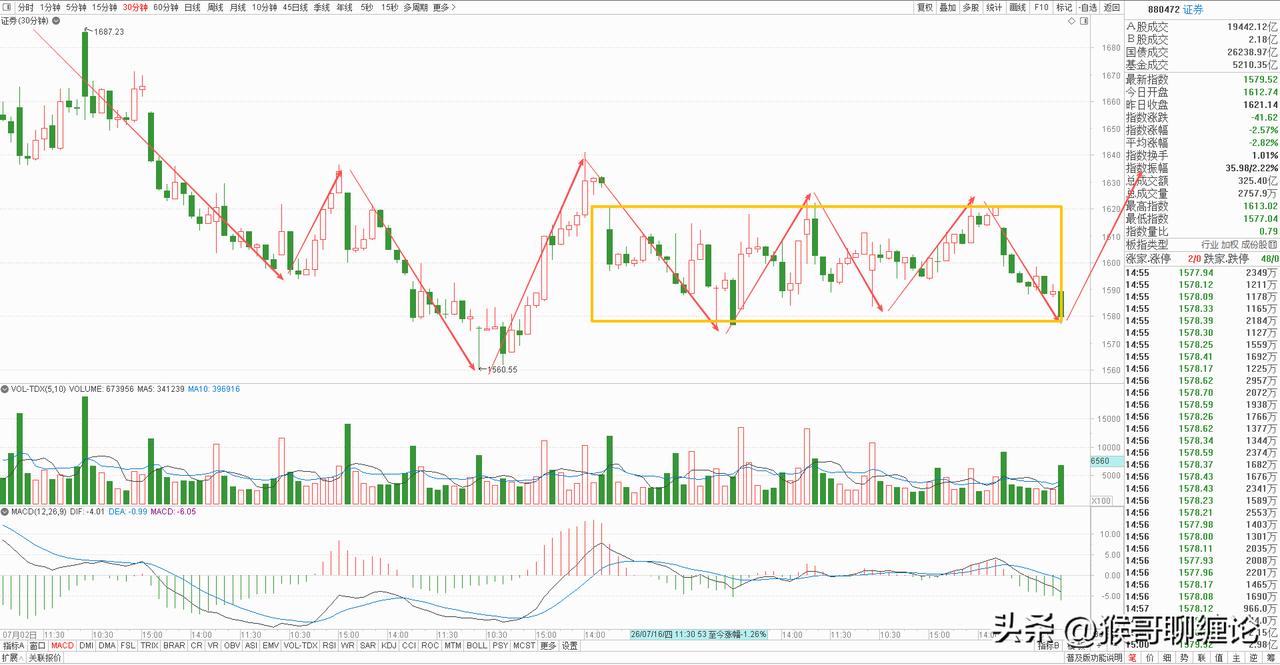Click the 1687.23 high price marker
The width and height of the screenshot is (1280, 665).
click(109, 32)
